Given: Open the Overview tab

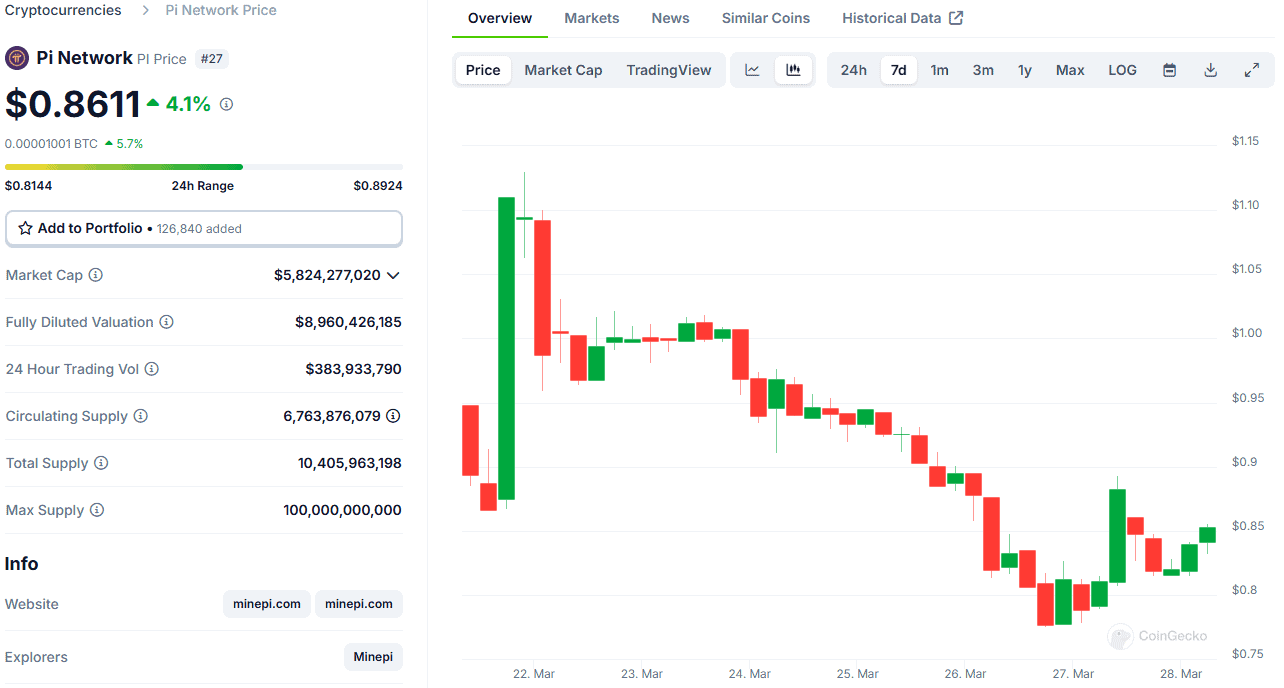Looking at the screenshot, I should pyautogui.click(x=500, y=18).
